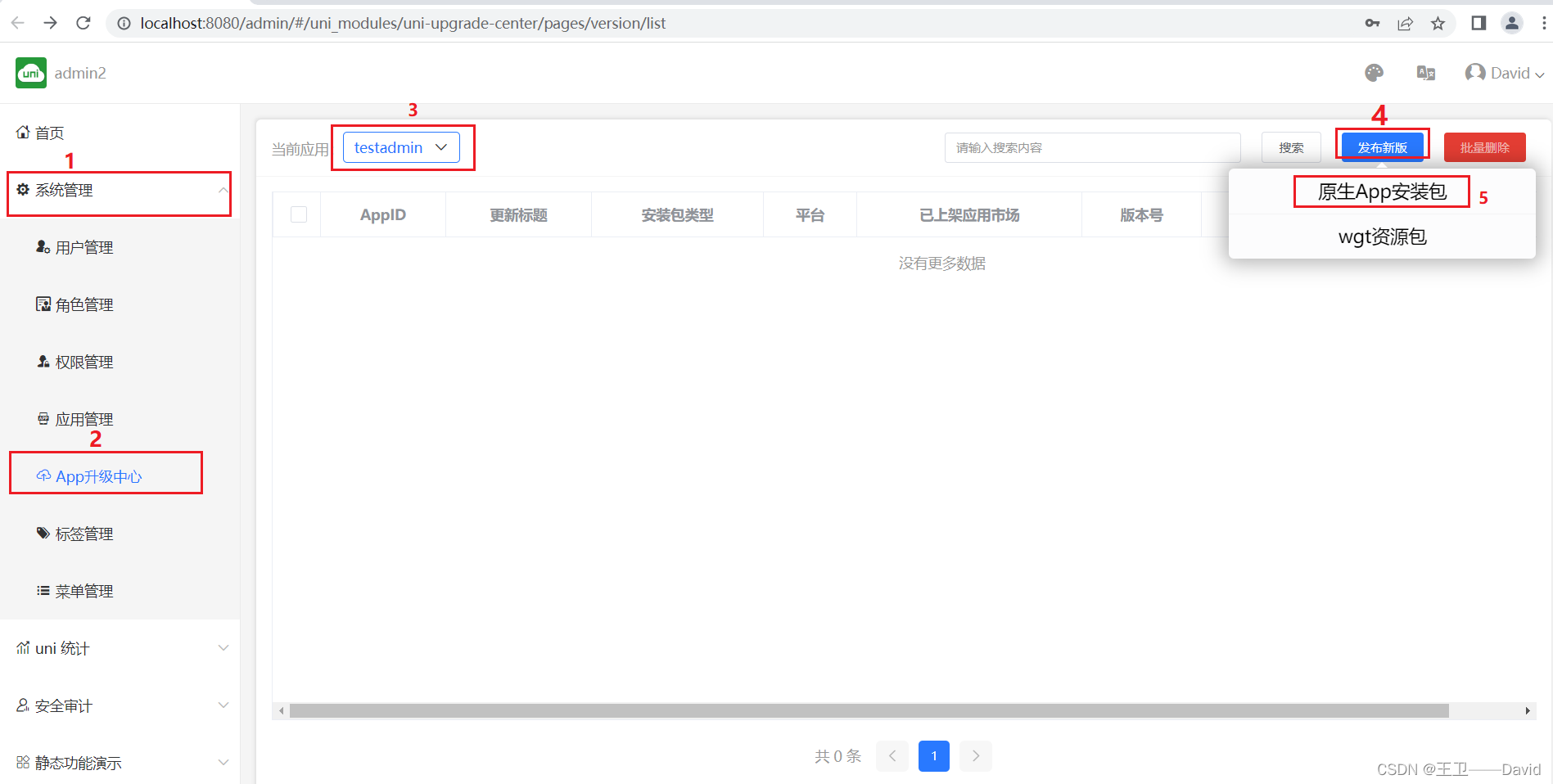Click the user icon beside 用户管理
1553x784 pixels.
(43, 246)
